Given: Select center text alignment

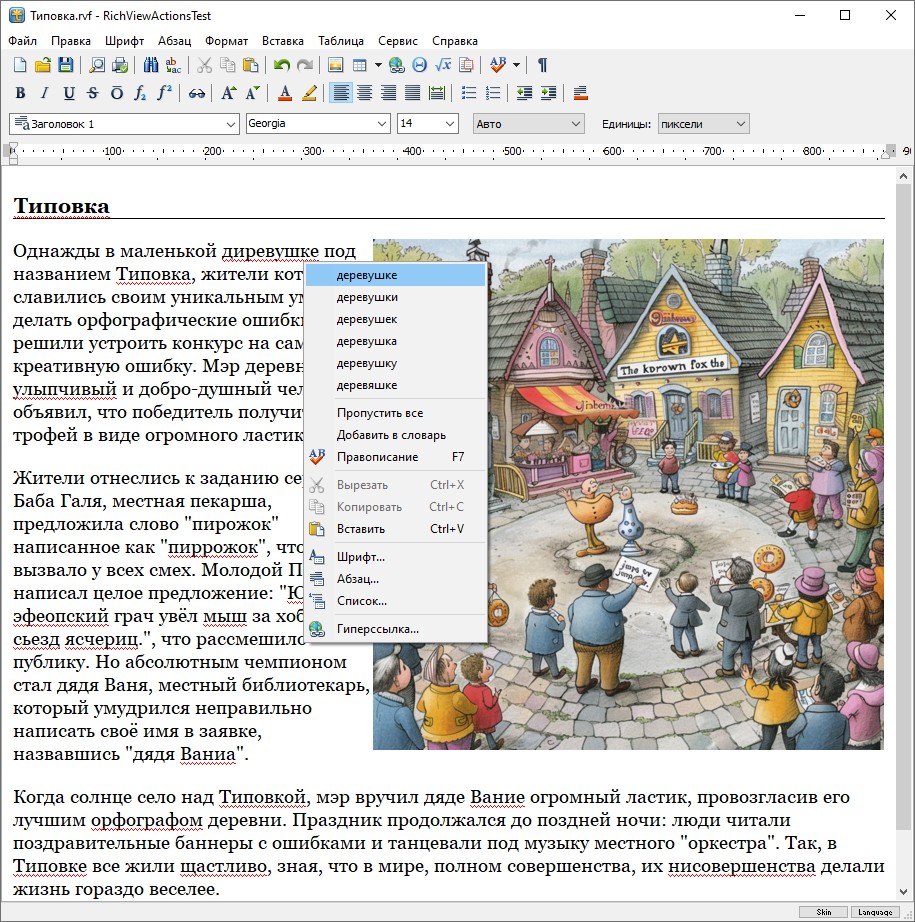Looking at the screenshot, I should pos(364,93).
